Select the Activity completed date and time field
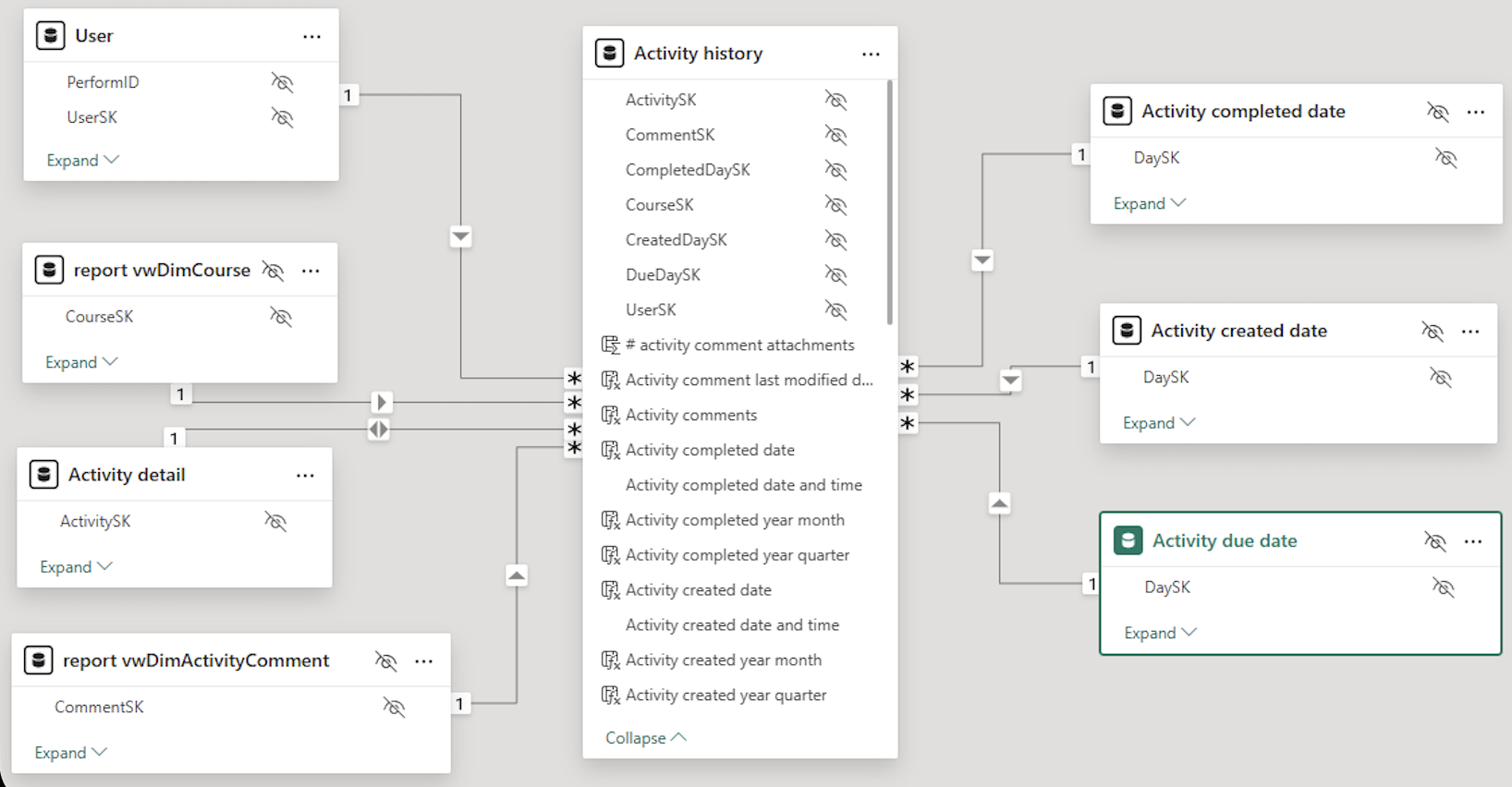Screen dimensions: 1512x787 coord(743,485)
